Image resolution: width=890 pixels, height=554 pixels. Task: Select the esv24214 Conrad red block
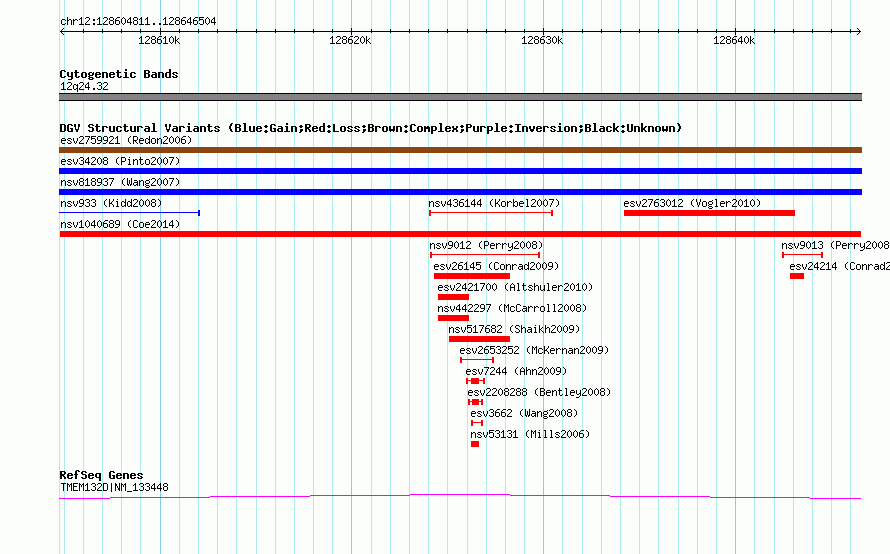click(x=797, y=276)
